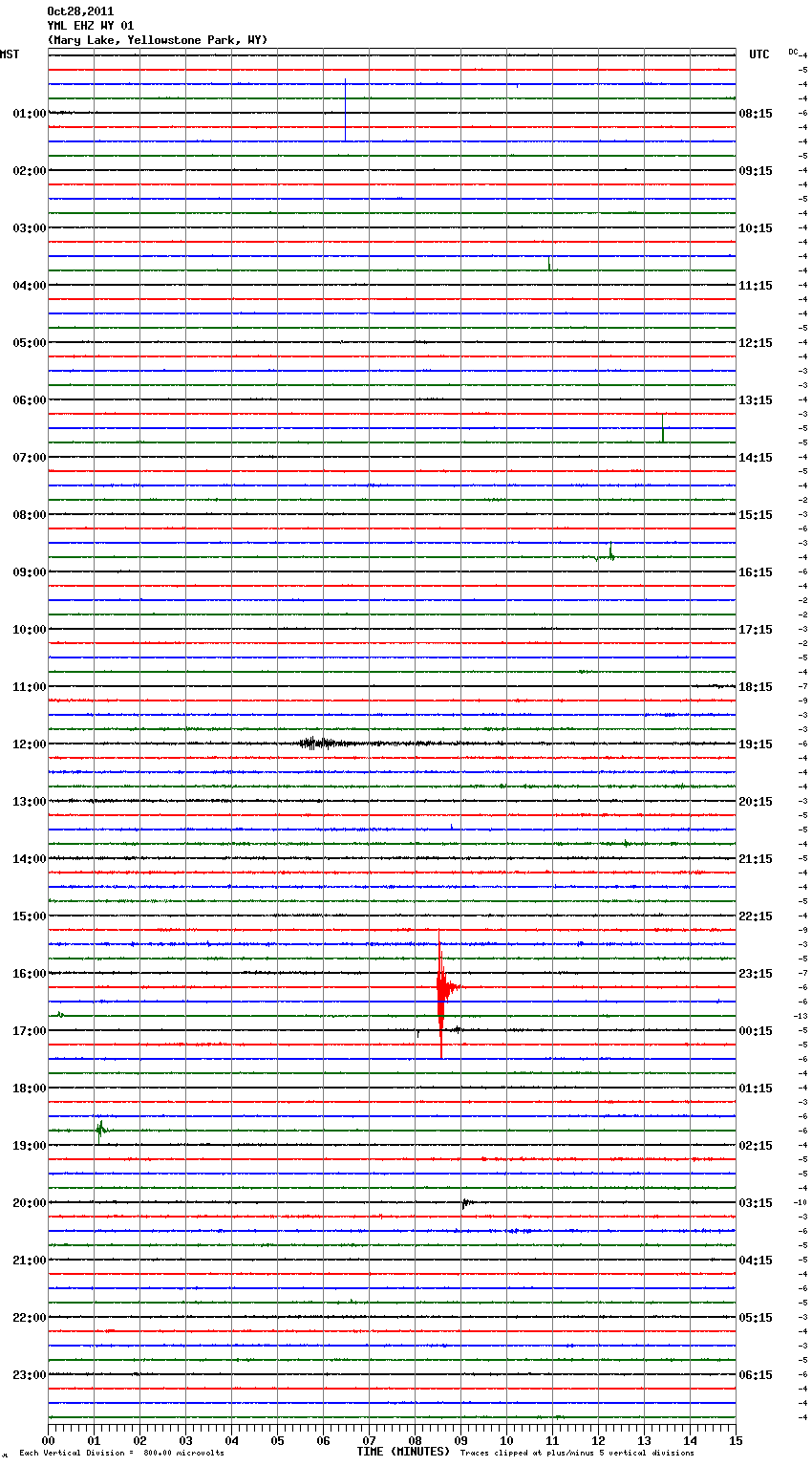
Task: Select the 05:00 MST time label
Action: click(x=30, y=343)
